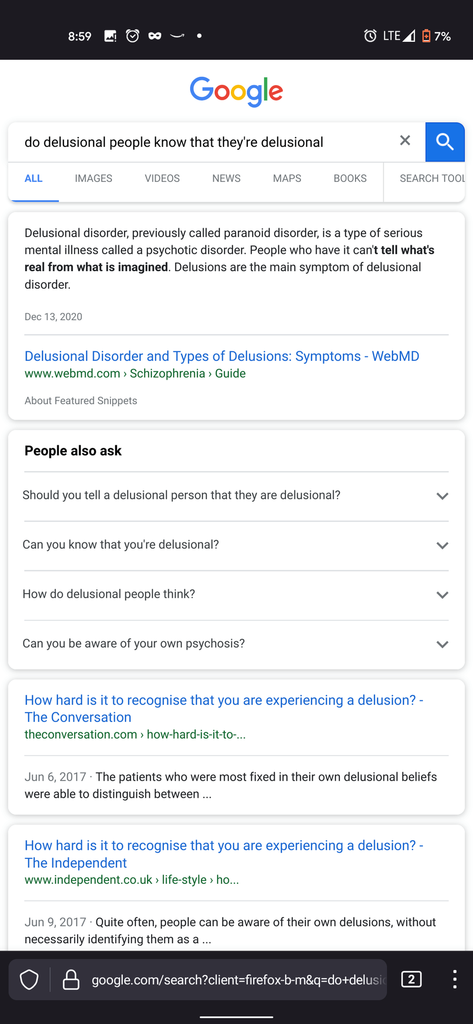Image resolution: width=473 pixels, height=1024 pixels.
Task: Tap the battery indicator in status bar
Action: pyautogui.click(x=427, y=36)
